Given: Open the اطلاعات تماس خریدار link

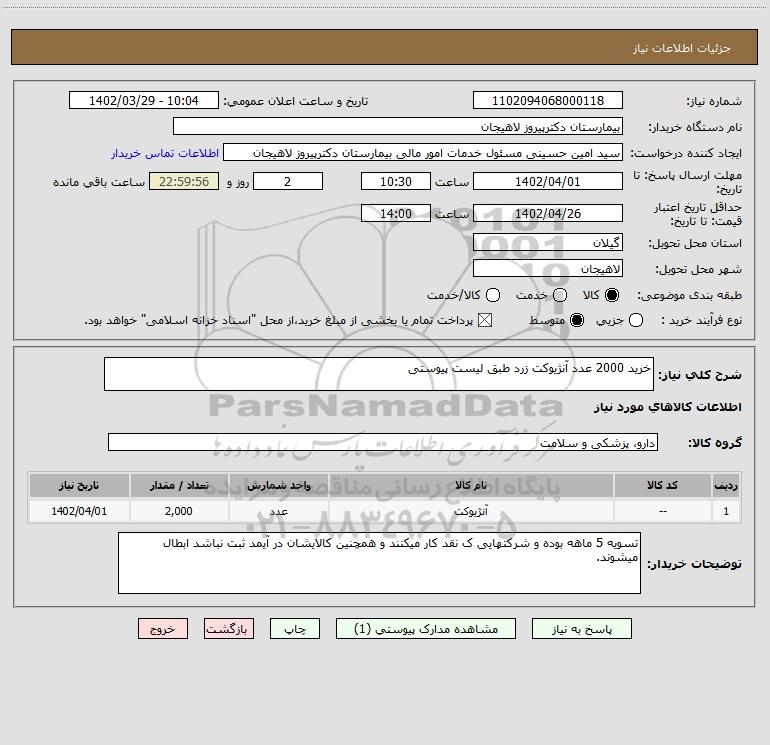Looking at the screenshot, I should 165,153.
